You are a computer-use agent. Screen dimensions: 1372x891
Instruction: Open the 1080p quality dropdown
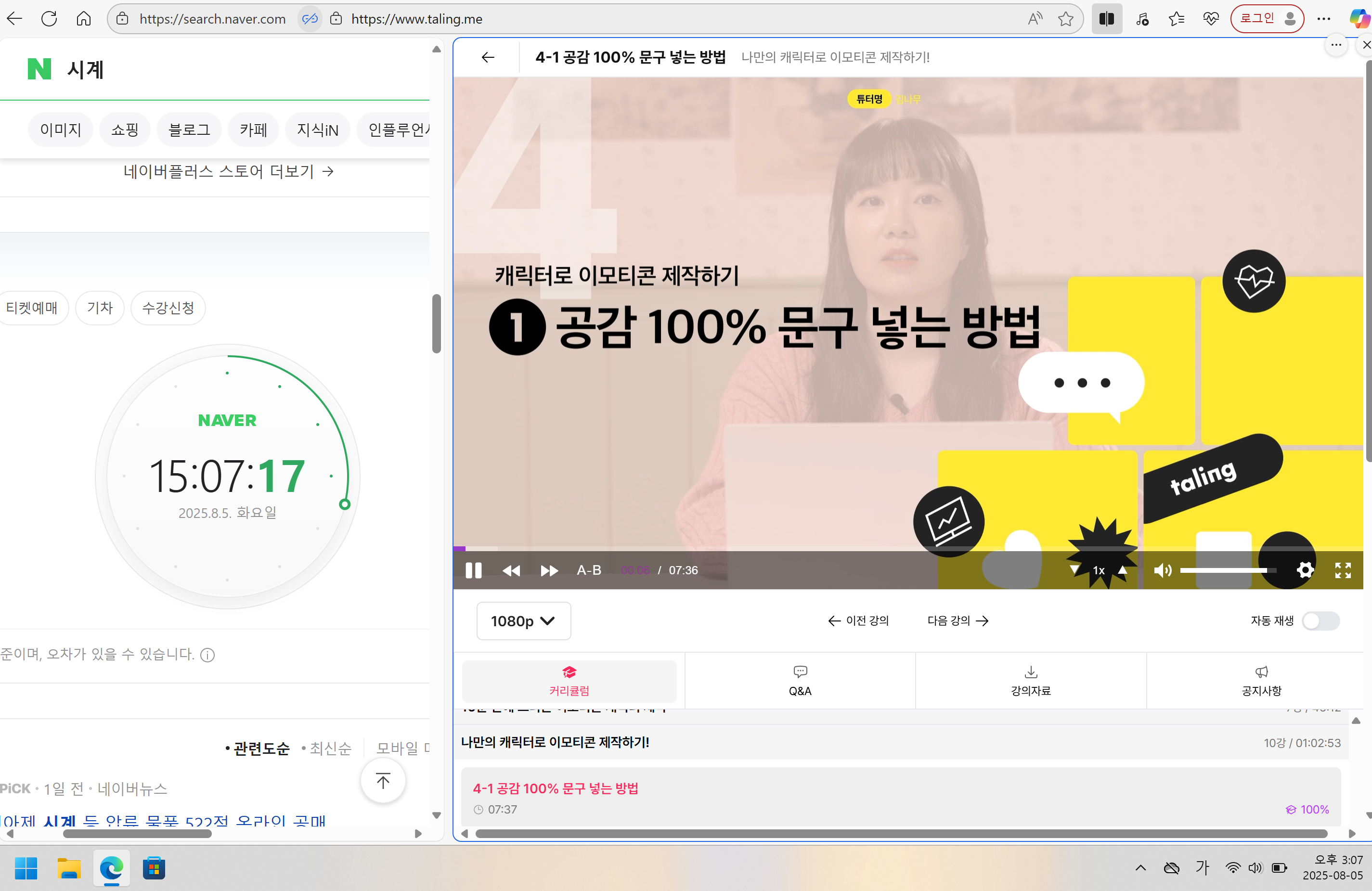click(523, 620)
